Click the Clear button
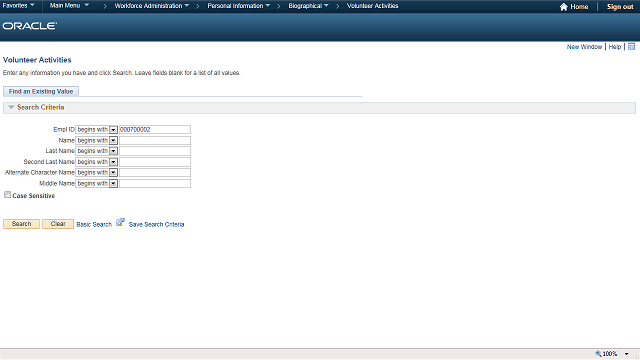 tap(58, 224)
